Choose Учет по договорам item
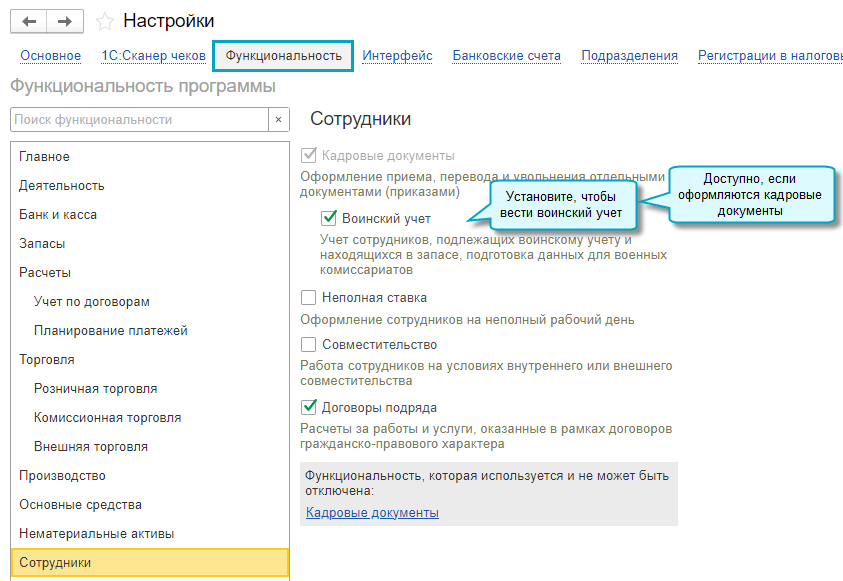The image size is (843, 581). tap(92, 301)
